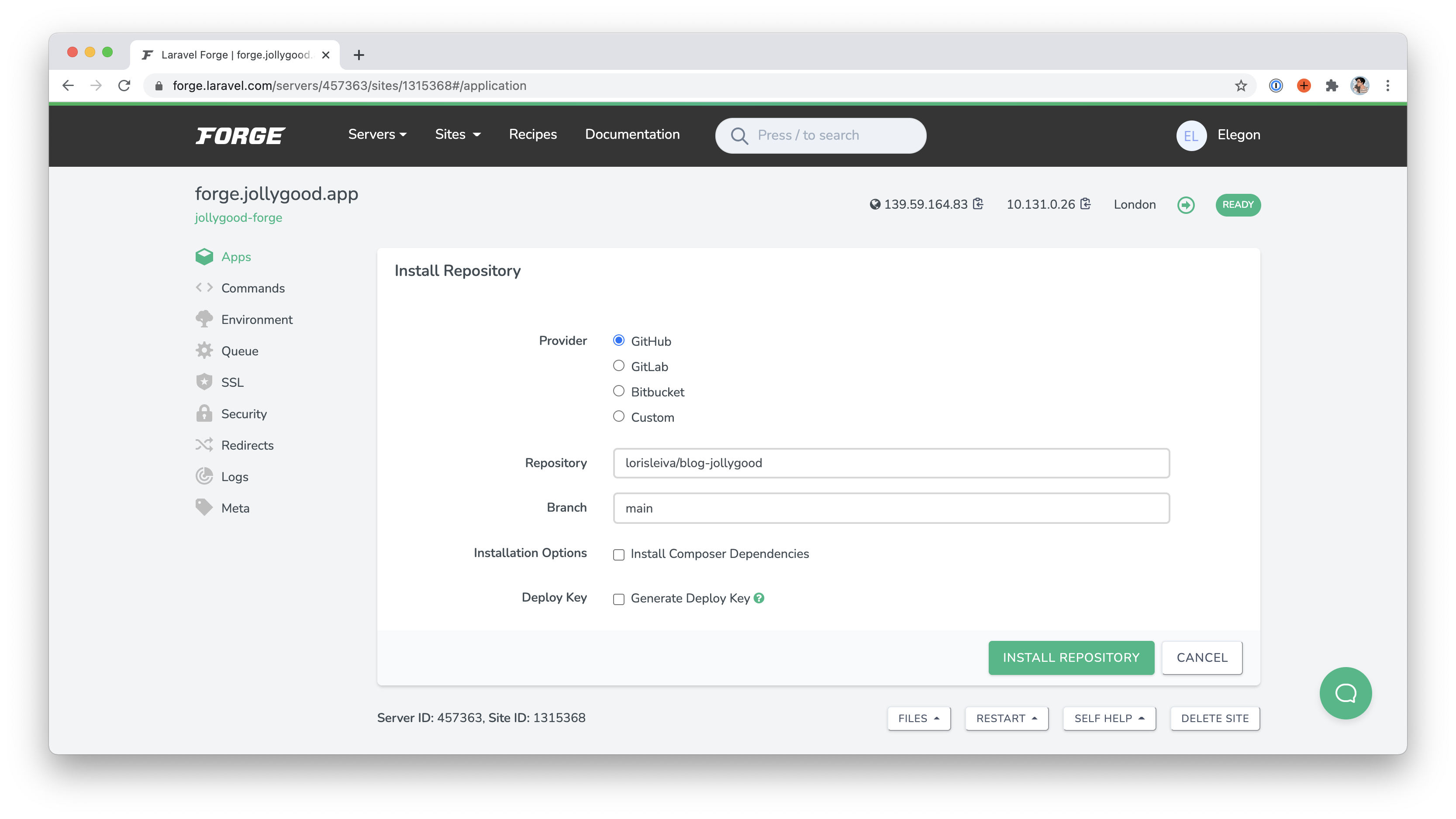Click the READY status badge

1238,205
